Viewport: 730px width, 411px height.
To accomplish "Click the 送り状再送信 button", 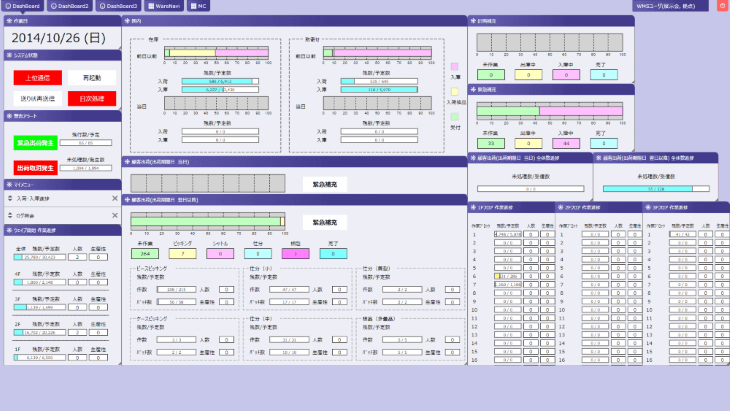I will click(36, 98).
